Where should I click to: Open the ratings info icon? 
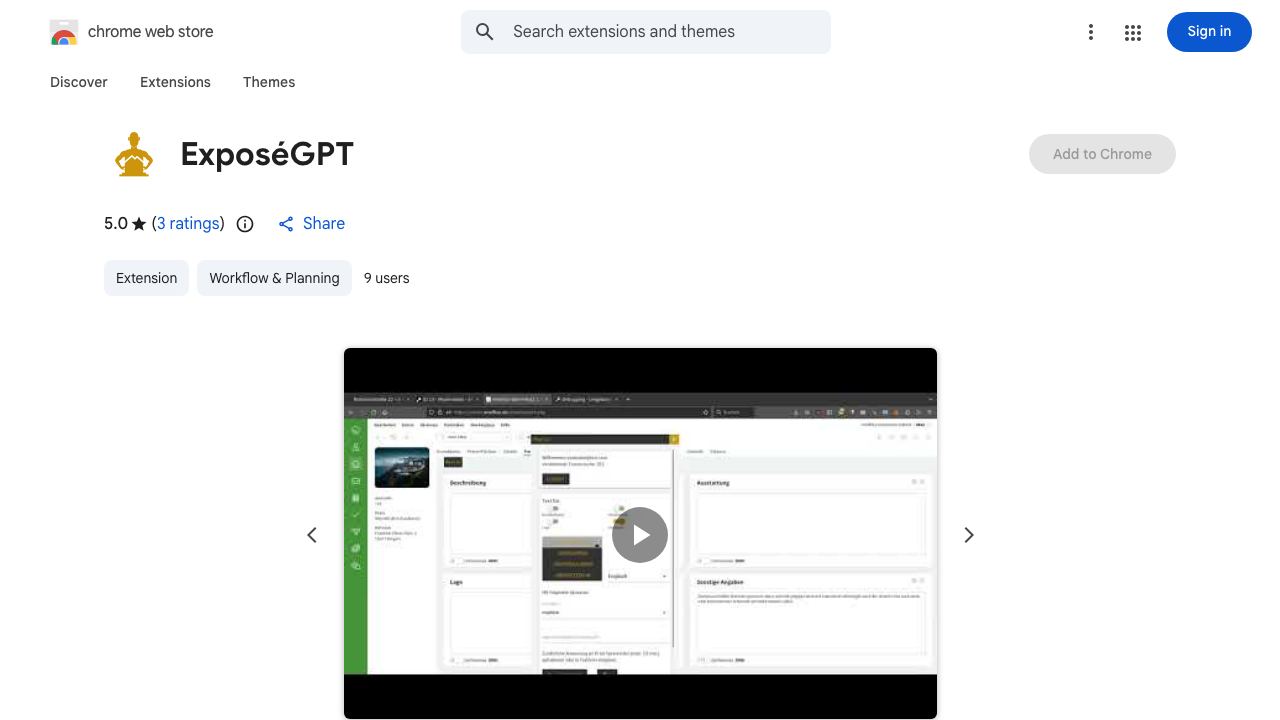click(245, 224)
